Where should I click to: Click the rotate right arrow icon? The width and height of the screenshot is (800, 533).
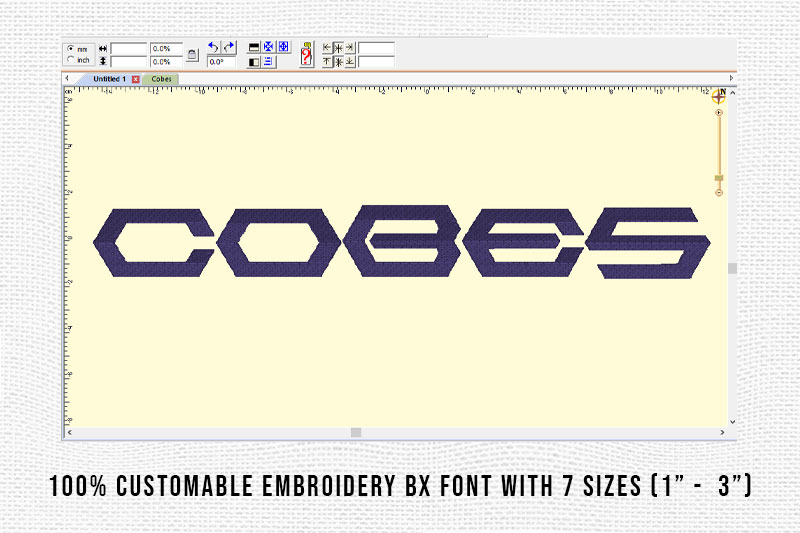point(229,47)
